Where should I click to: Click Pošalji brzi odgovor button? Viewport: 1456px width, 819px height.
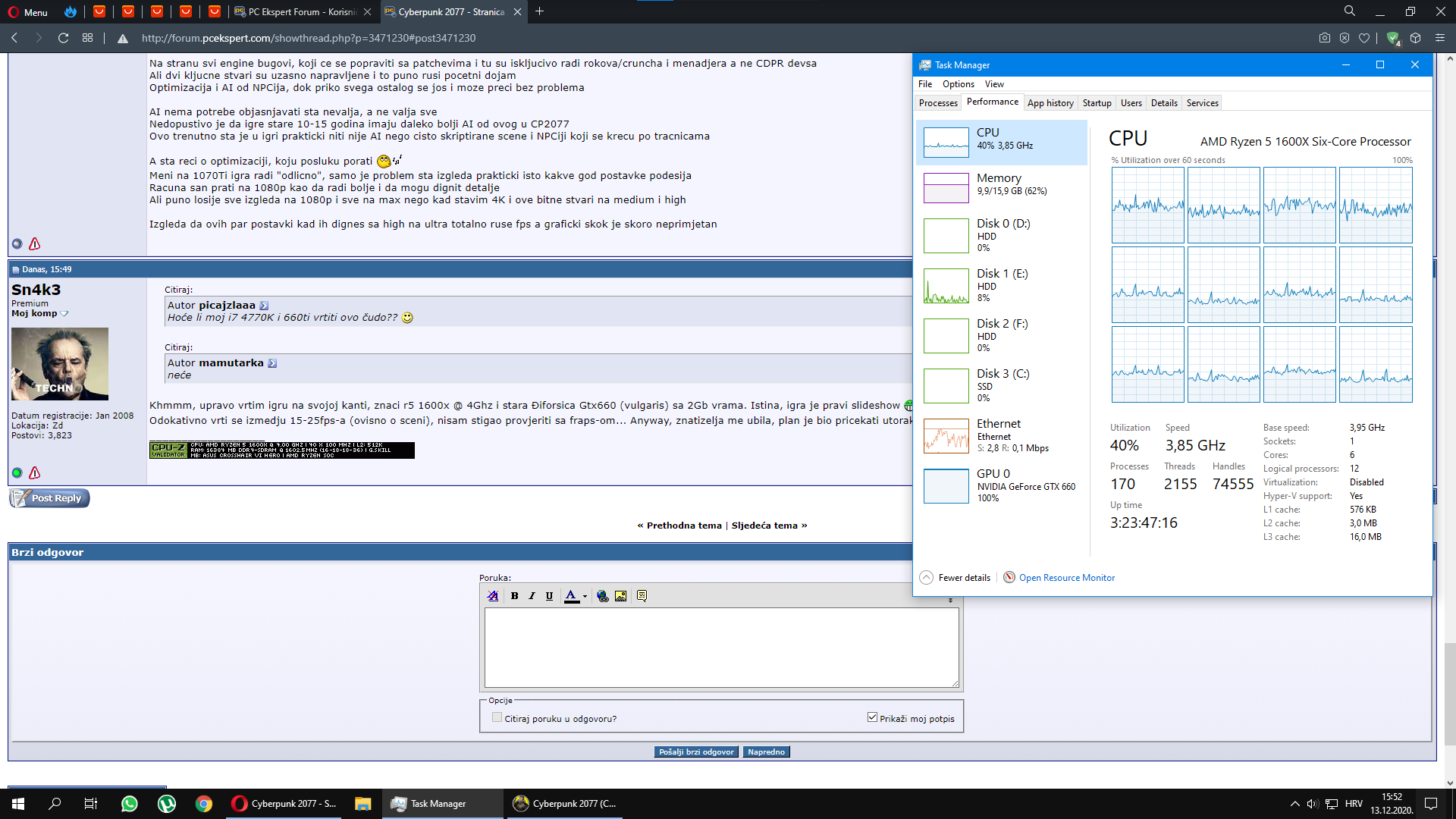click(695, 752)
